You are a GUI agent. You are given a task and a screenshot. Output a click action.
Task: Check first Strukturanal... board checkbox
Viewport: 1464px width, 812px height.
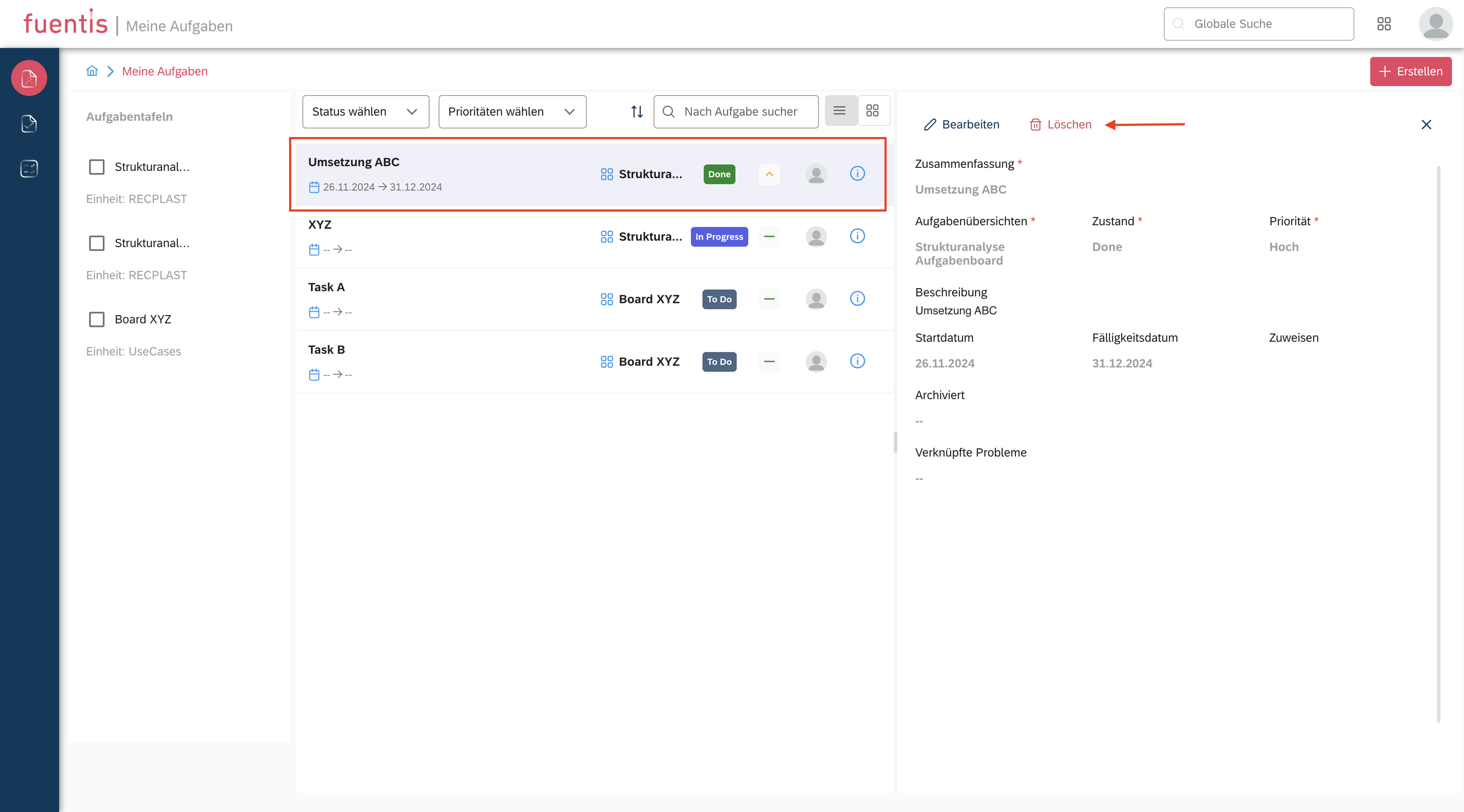click(97, 167)
